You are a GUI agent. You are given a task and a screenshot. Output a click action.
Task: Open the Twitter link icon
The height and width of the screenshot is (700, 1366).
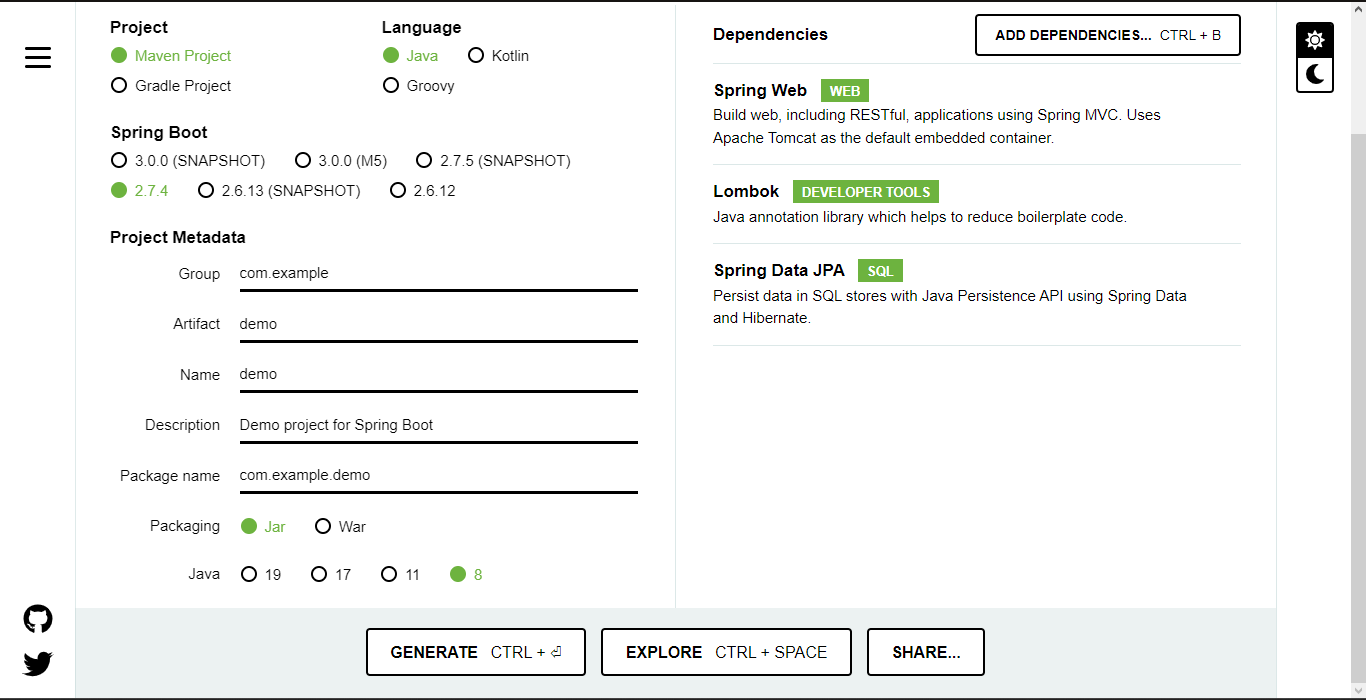(38, 663)
